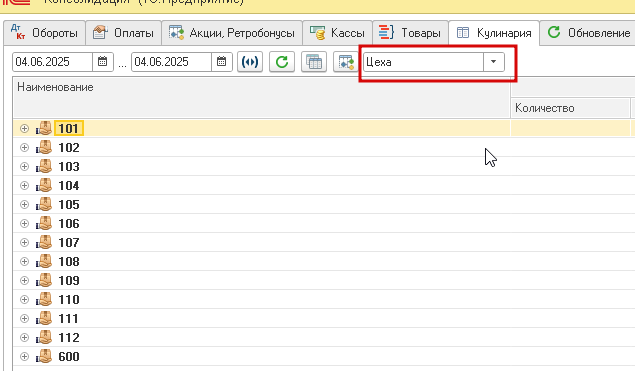Open calendar picker for end date
The image size is (635, 371).
click(x=222, y=62)
